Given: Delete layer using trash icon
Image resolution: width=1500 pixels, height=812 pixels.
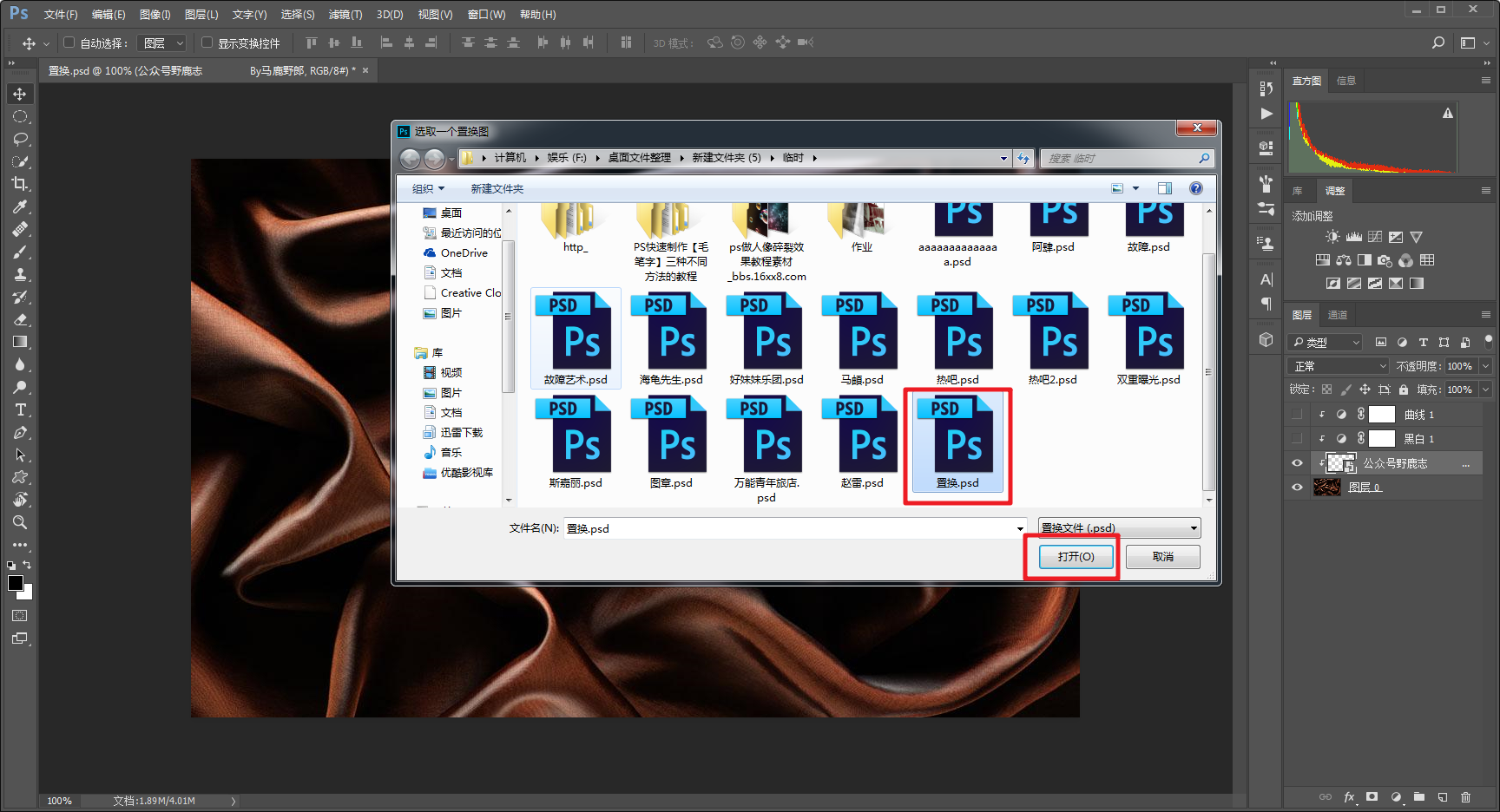Looking at the screenshot, I should [x=1466, y=796].
